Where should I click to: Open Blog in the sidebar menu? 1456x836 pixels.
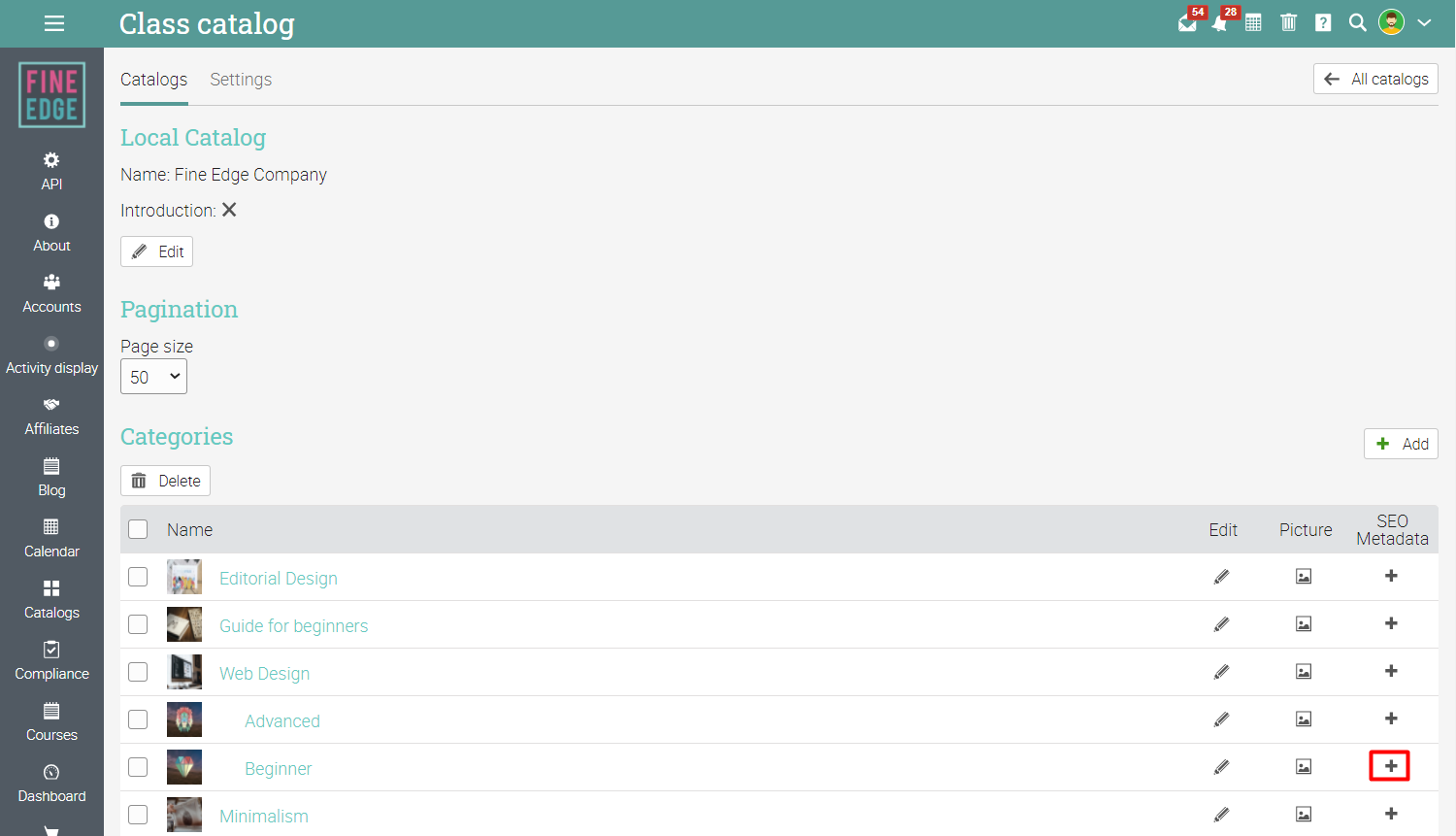click(51, 477)
